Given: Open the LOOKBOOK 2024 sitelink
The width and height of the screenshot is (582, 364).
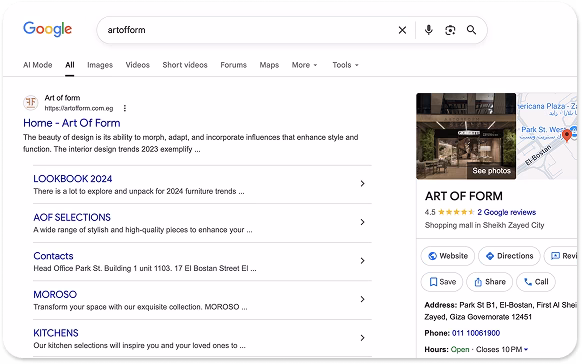Looking at the screenshot, I should (x=73, y=179).
